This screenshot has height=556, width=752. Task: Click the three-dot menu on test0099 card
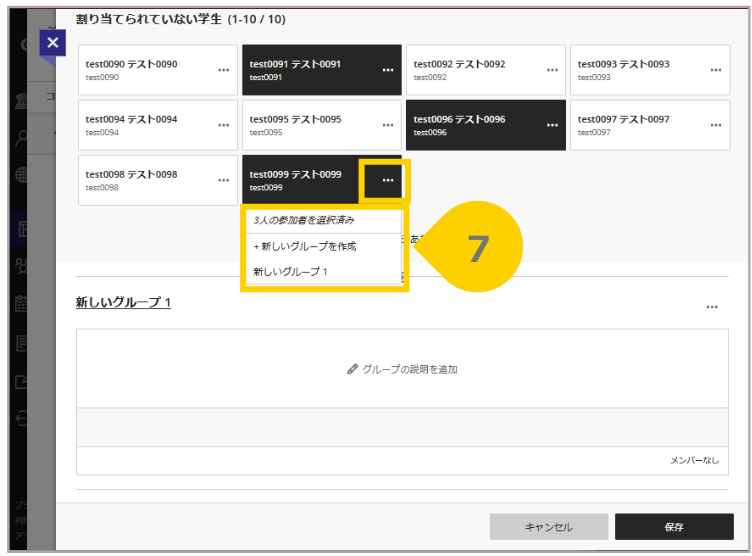[388, 180]
